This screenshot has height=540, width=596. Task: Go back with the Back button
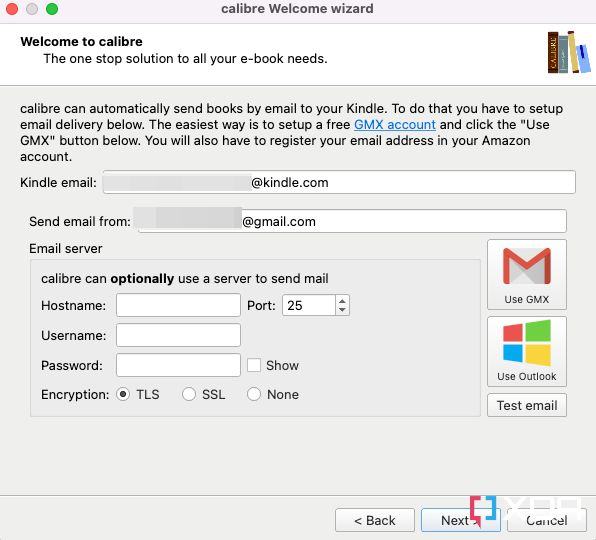click(375, 520)
